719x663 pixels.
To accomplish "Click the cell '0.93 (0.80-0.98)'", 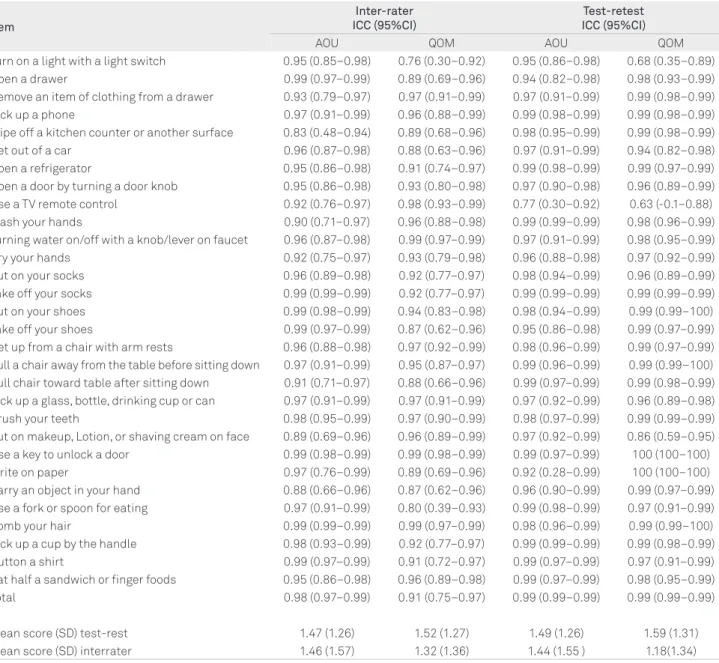I will [x=442, y=186].
